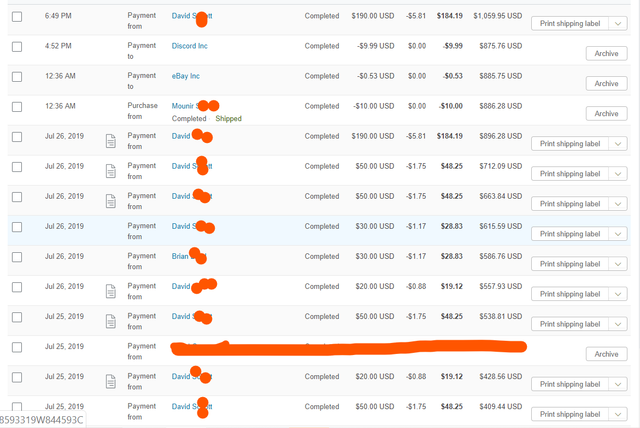Print shipping label in $663.84 USD row

[x=570, y=204]
